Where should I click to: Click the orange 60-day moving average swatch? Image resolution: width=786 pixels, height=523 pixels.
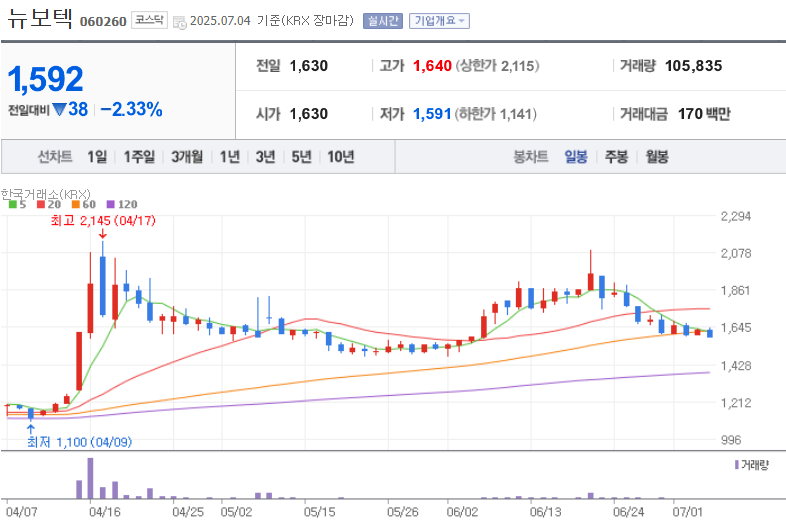point(76,204)
